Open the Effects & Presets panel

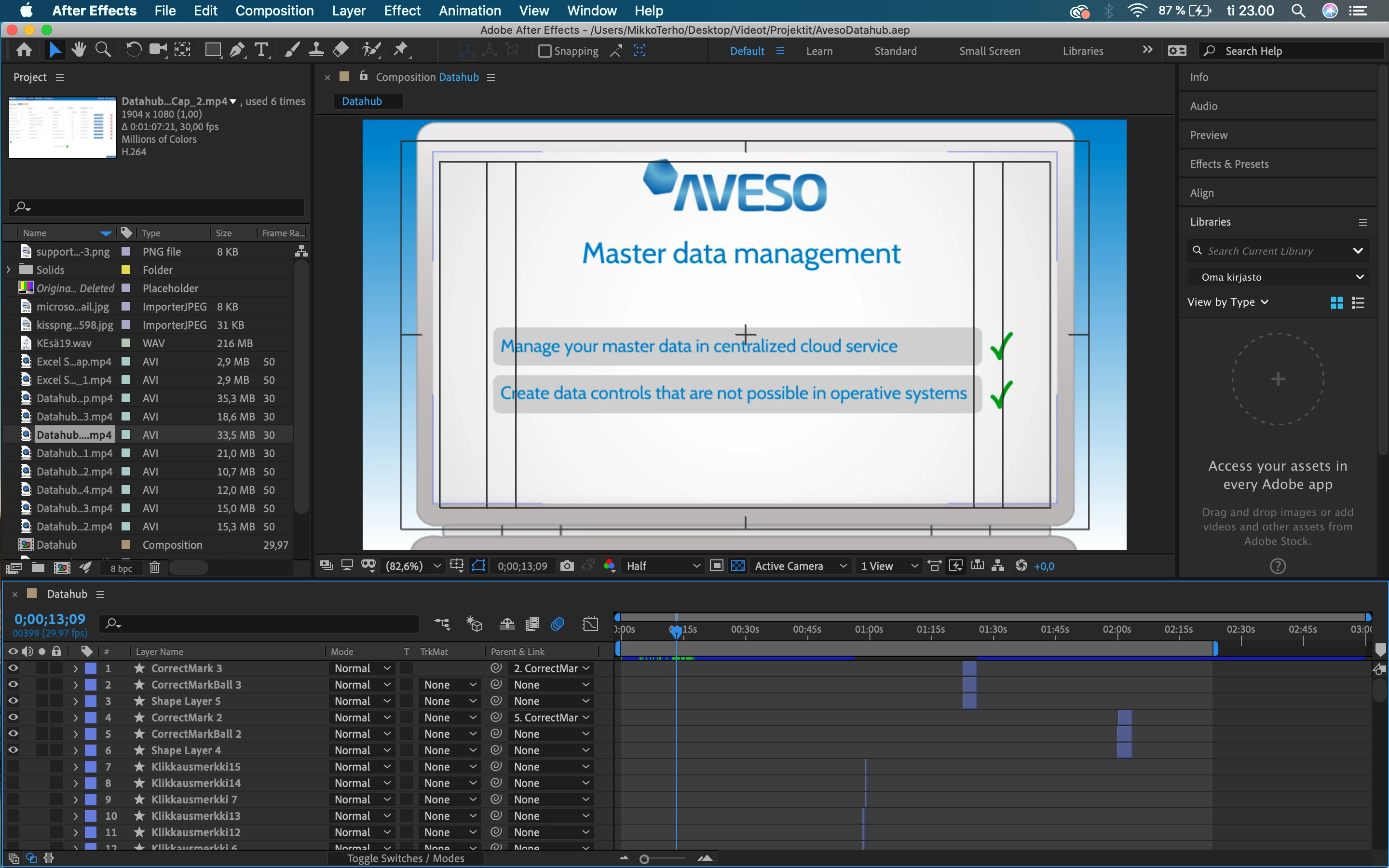(1229, 164)
